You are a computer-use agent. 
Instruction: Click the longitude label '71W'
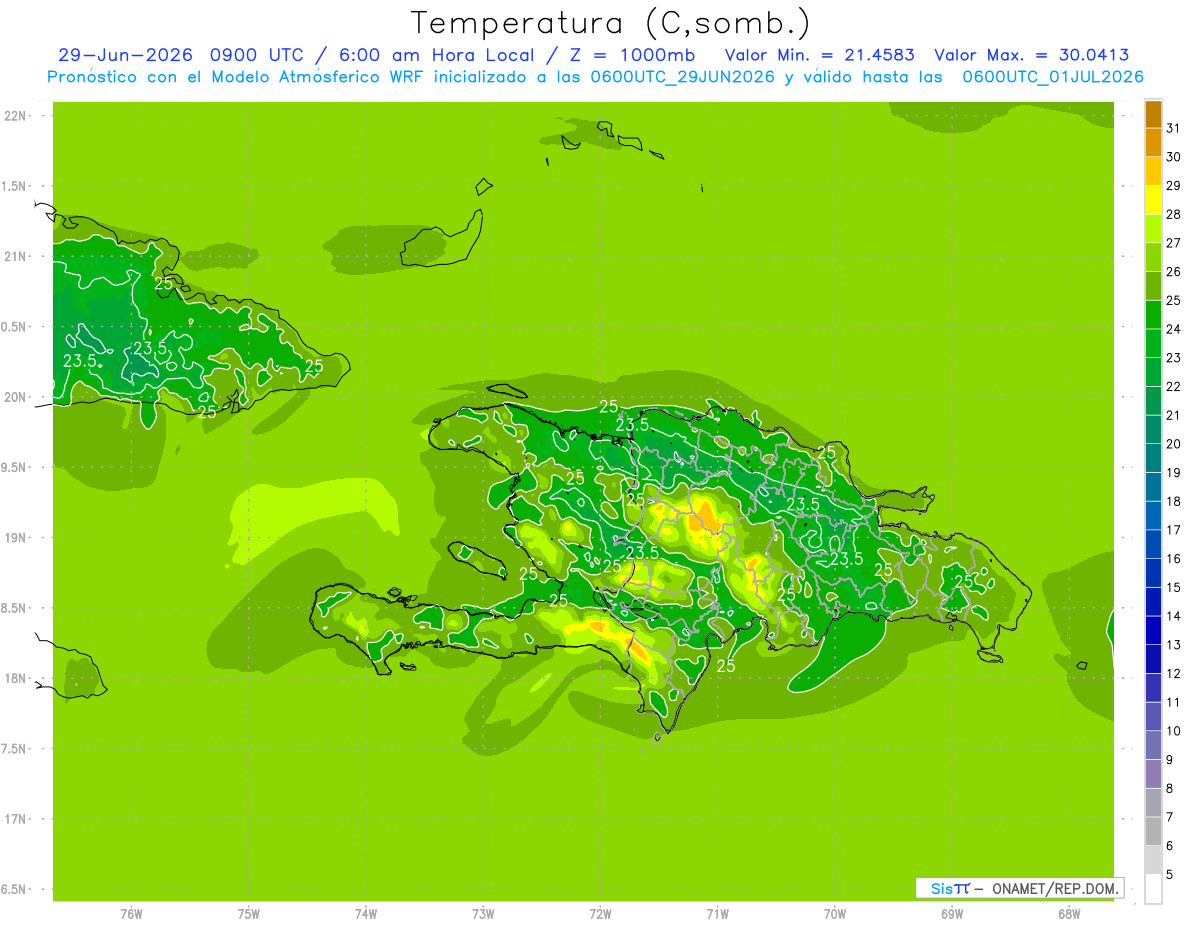click(717, 914)
